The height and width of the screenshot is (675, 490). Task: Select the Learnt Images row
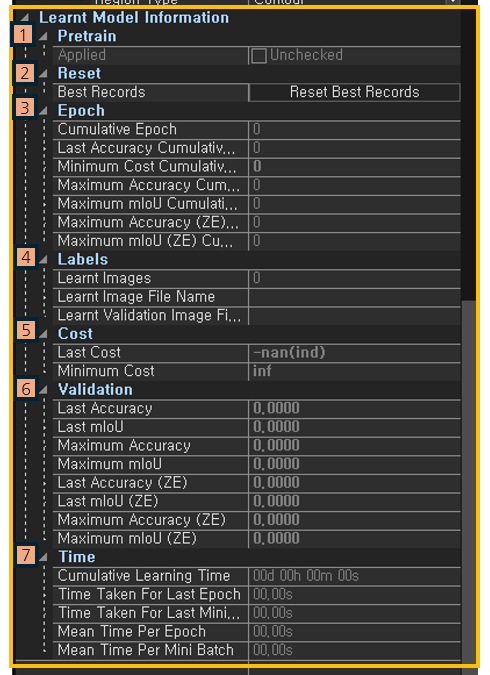click(257, 278)
